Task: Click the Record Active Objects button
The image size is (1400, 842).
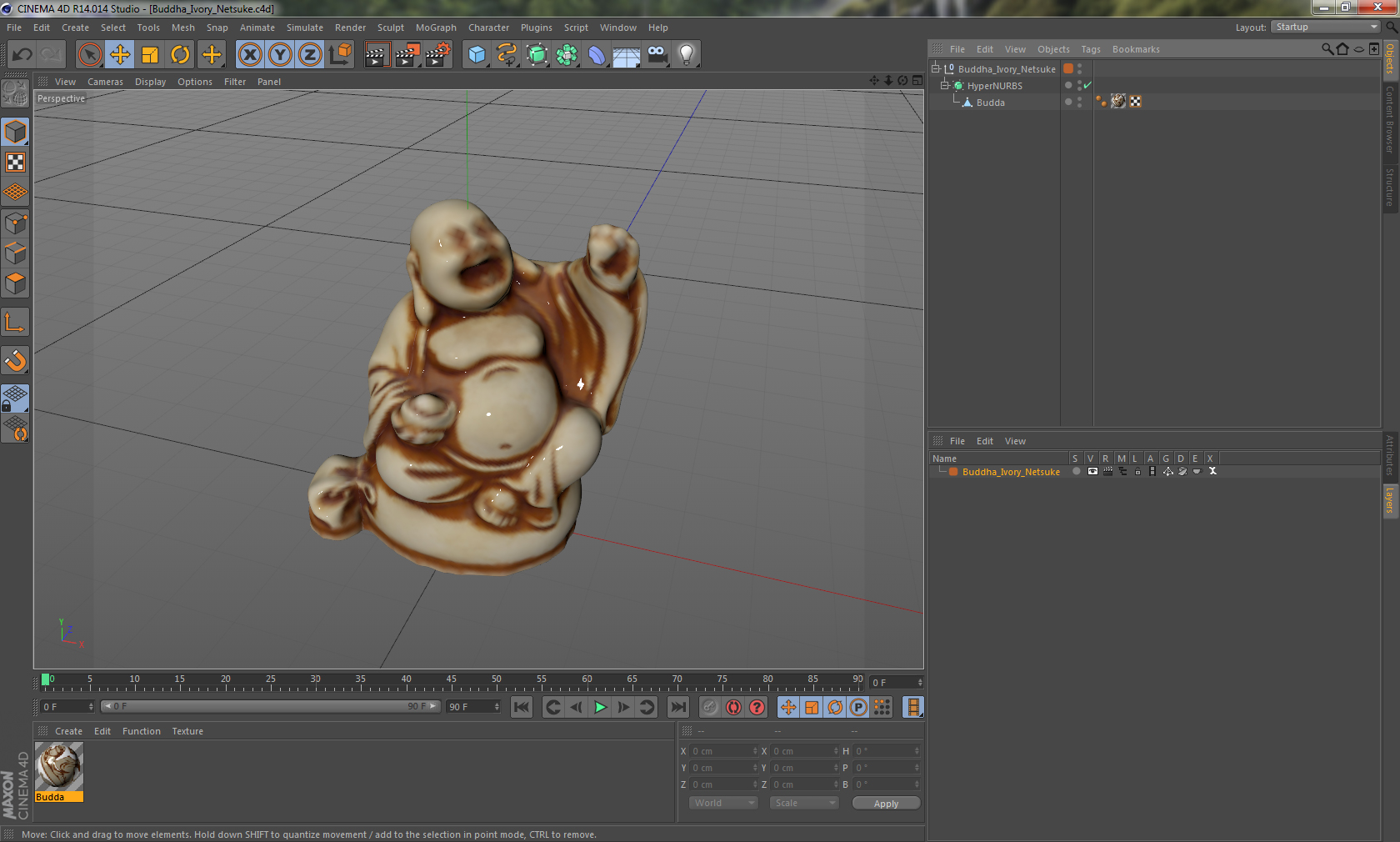Action: [710, 707]
